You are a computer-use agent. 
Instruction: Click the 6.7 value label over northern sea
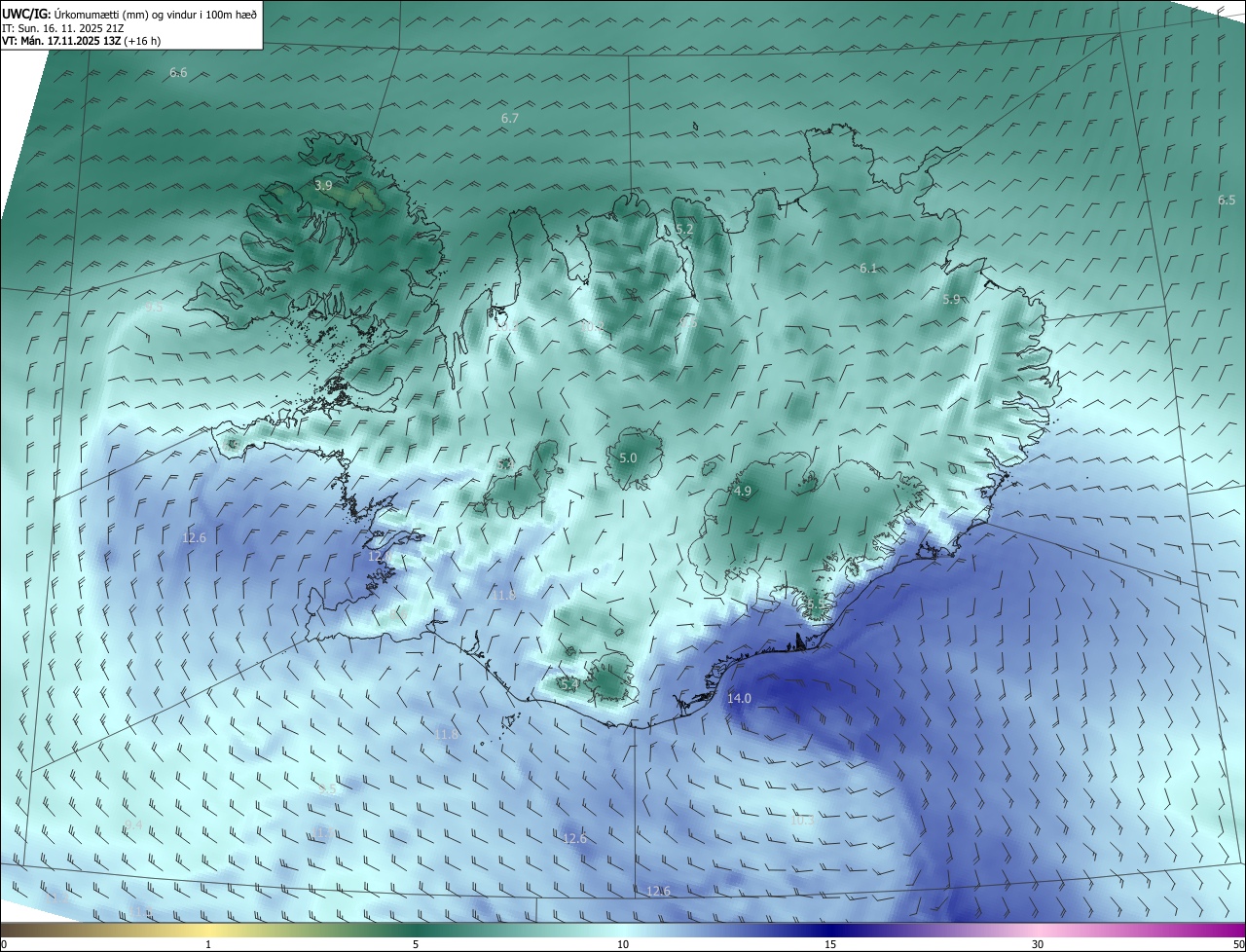tap(510, 118)
